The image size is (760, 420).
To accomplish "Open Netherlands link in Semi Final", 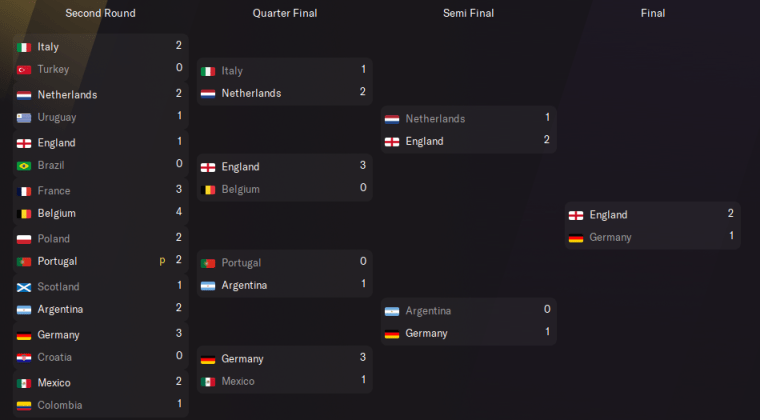I will [x=435, y=119].
